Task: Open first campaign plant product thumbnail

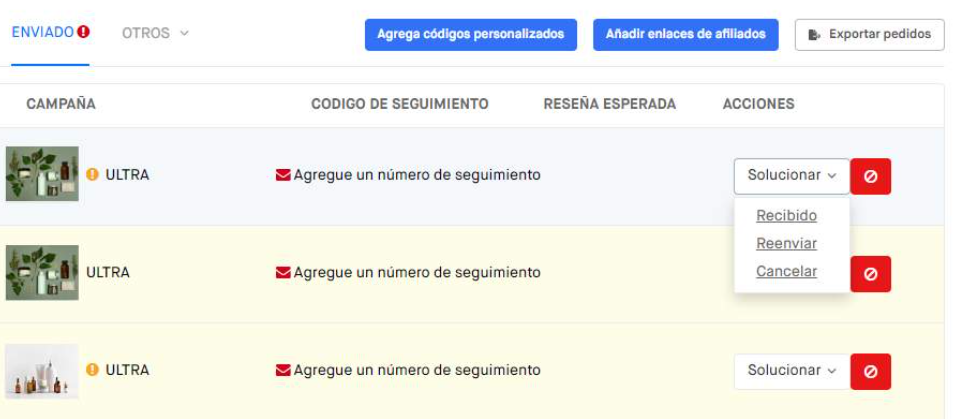Action: pos(42,173)
